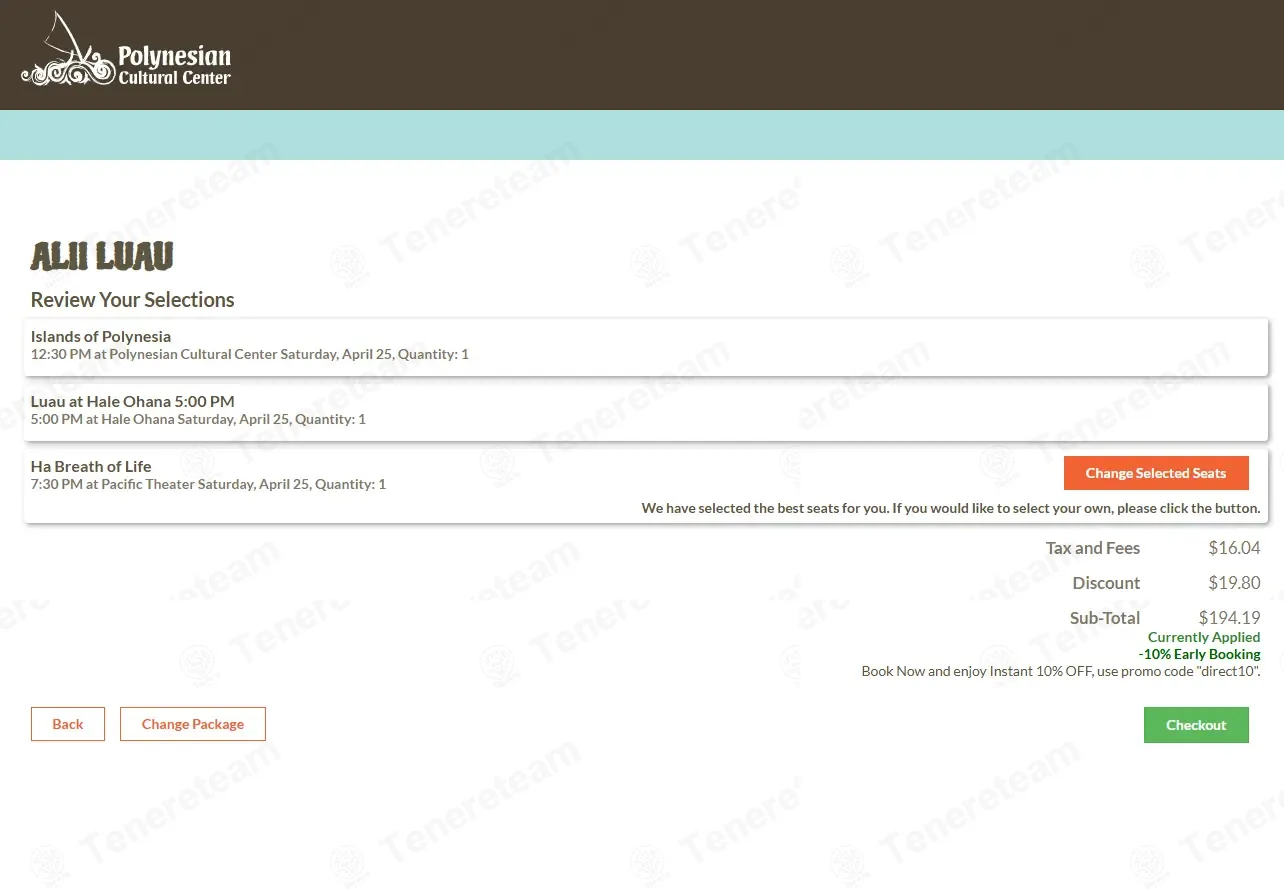Click the $19.80 discount amount
Viewport: 1284px width, 889px height.
(x=1234, y=583)
